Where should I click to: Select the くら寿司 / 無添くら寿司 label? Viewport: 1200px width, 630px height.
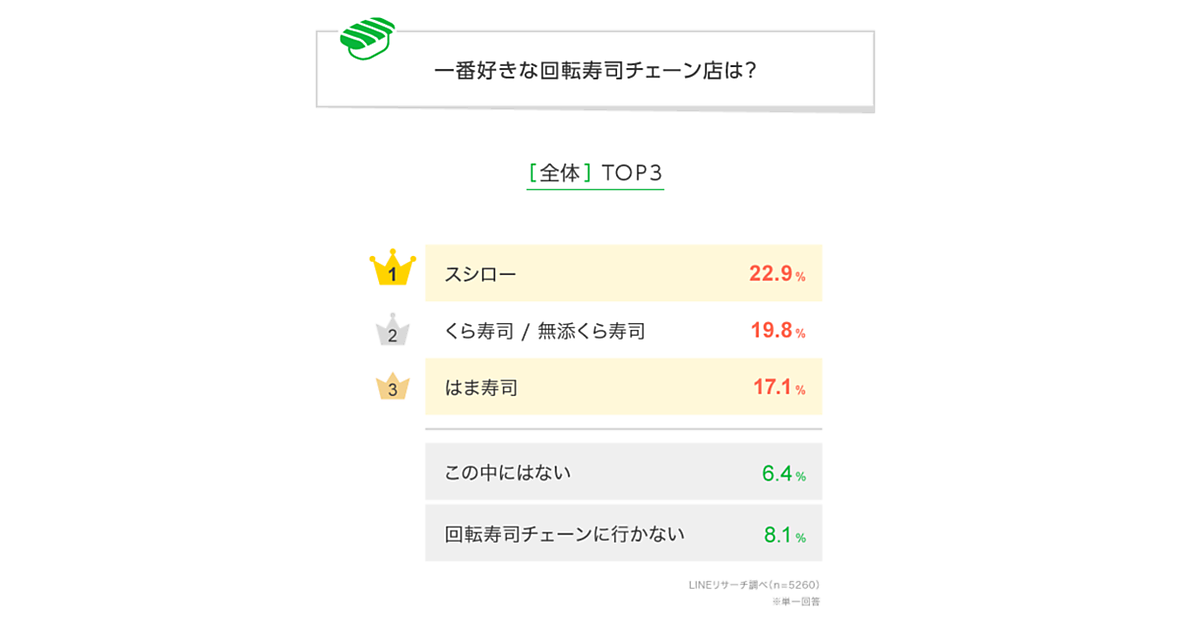(x=545, y=330)
